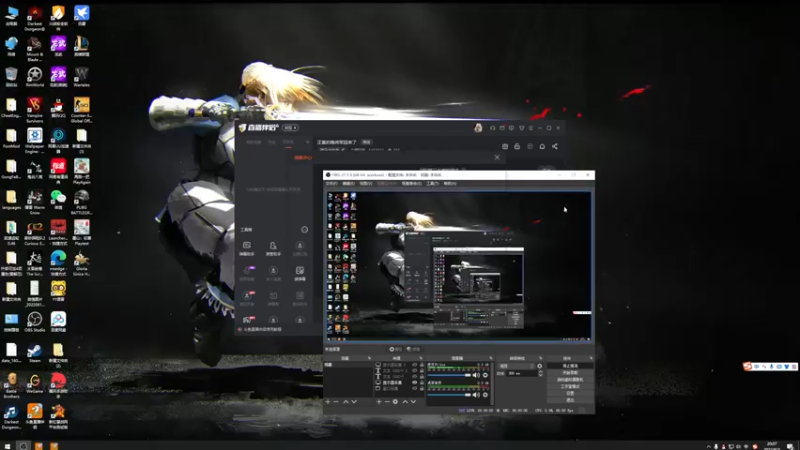Open the 工具(T) menu in OBS
The height and width of the screenshot is (450, 800).
433,183
